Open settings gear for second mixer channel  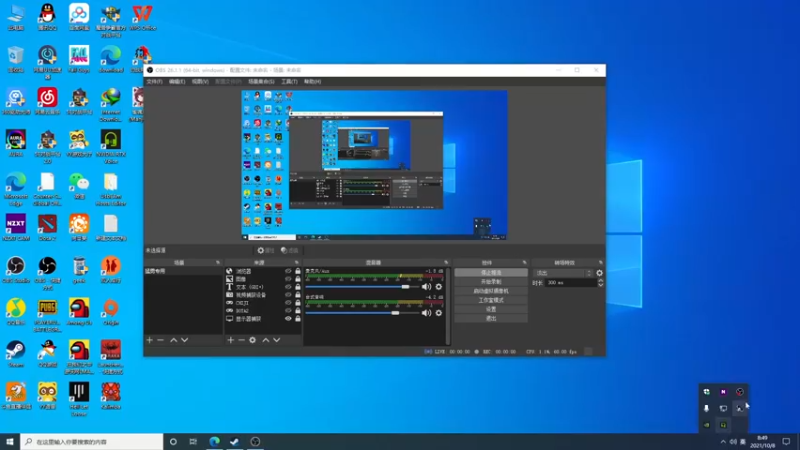pos(438,313)
